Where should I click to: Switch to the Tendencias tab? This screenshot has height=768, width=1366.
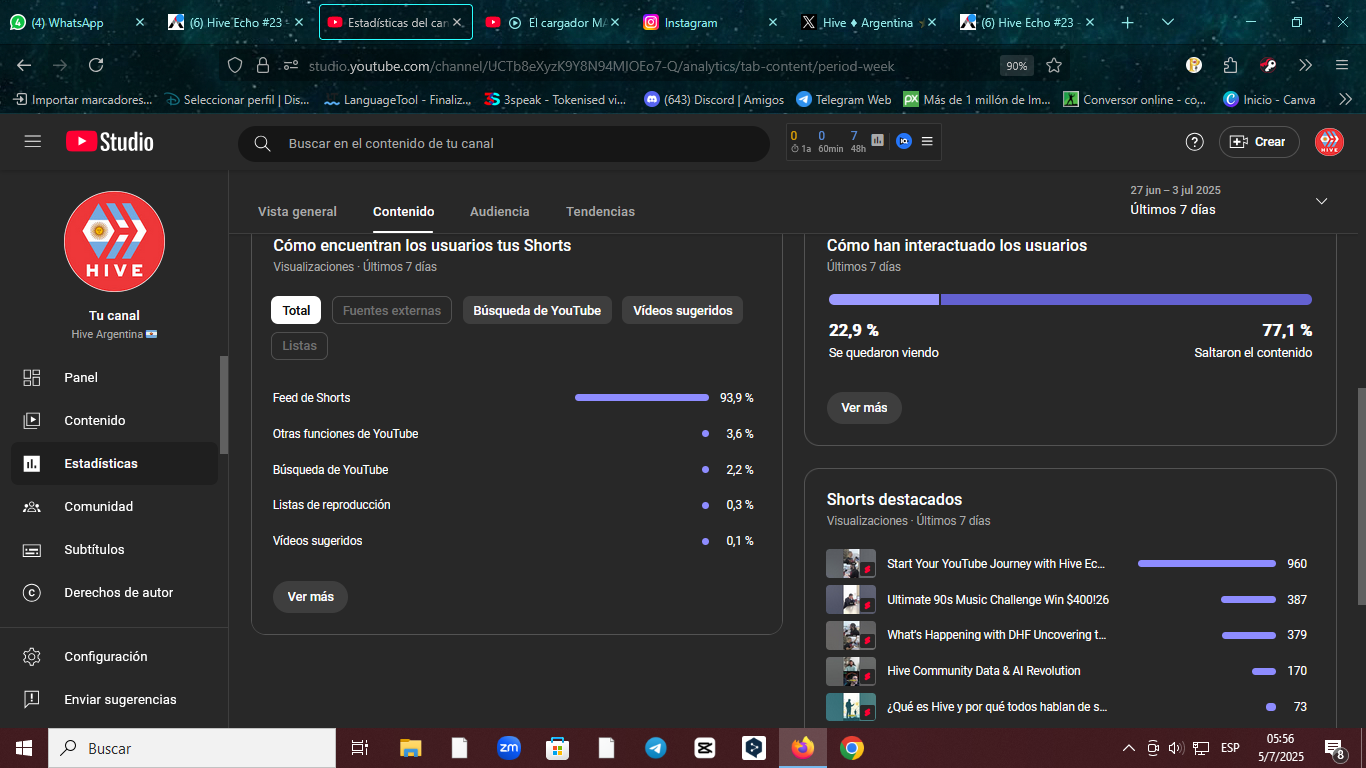click(600, 211)
